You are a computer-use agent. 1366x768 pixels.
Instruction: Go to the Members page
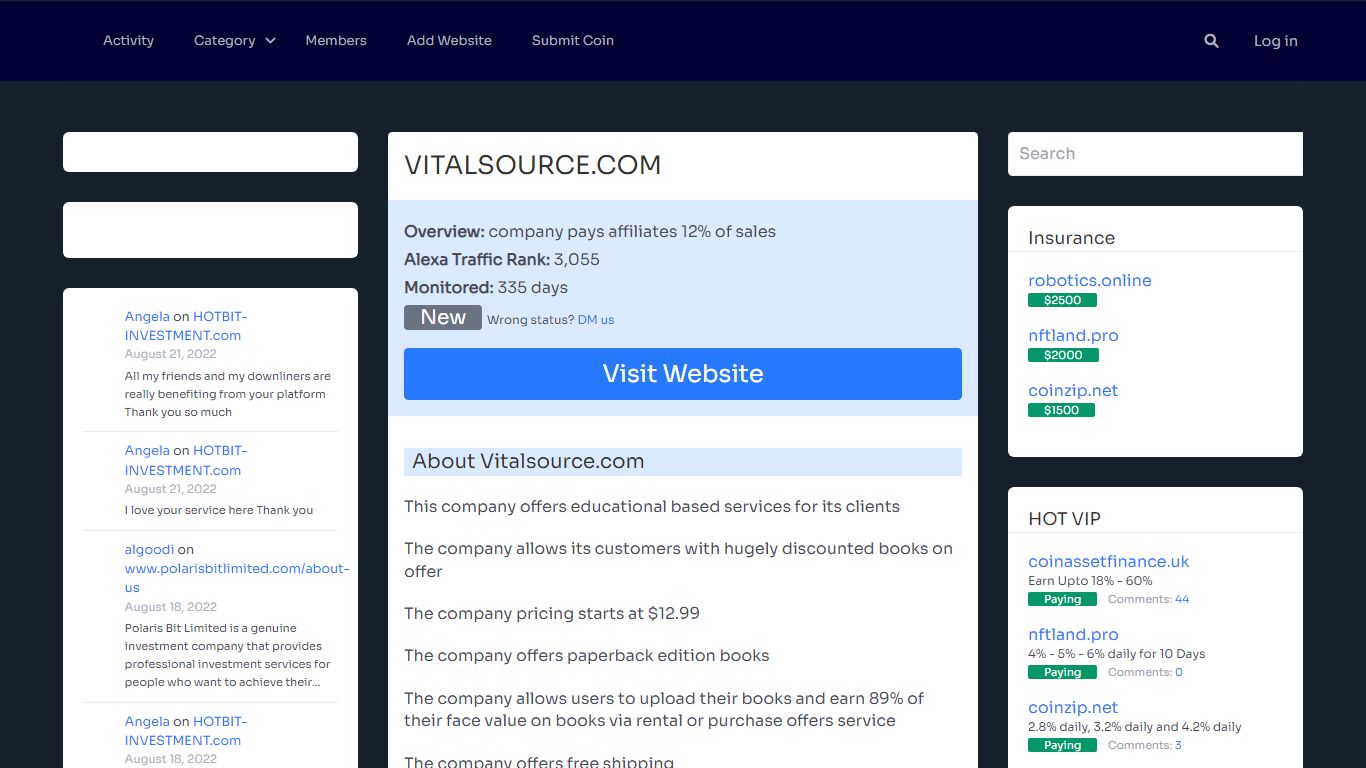tap(336, 41)
